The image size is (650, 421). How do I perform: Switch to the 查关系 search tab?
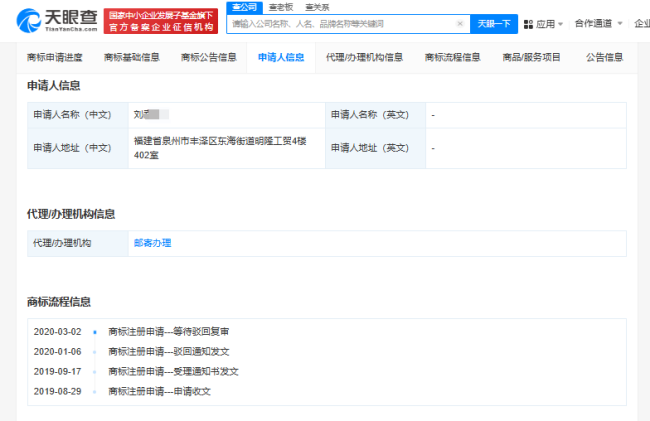tap(317, 7)
